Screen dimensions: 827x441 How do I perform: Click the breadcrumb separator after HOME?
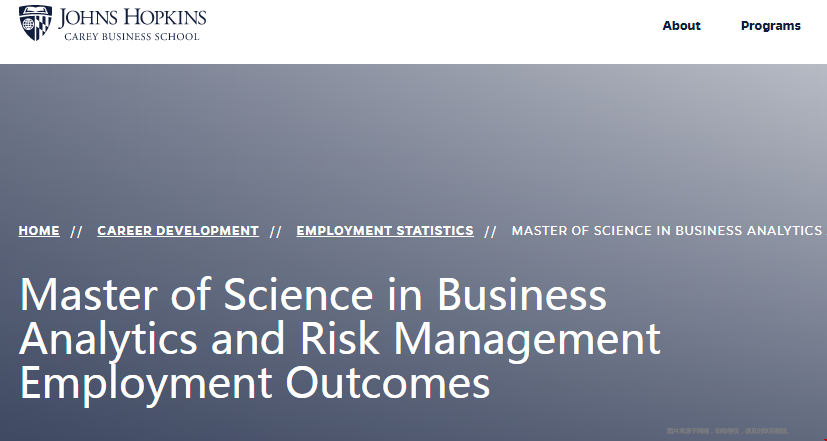[x=77, y=232]
